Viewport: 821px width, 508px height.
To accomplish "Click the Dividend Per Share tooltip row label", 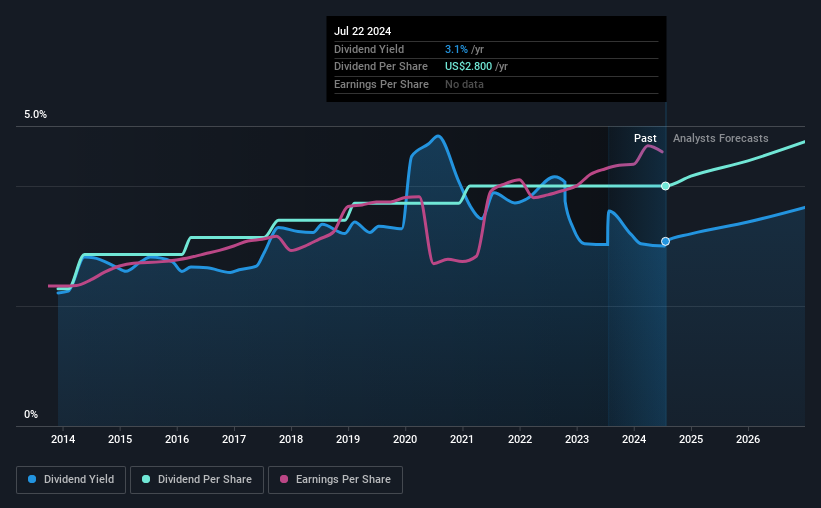I will pos(381,67).
